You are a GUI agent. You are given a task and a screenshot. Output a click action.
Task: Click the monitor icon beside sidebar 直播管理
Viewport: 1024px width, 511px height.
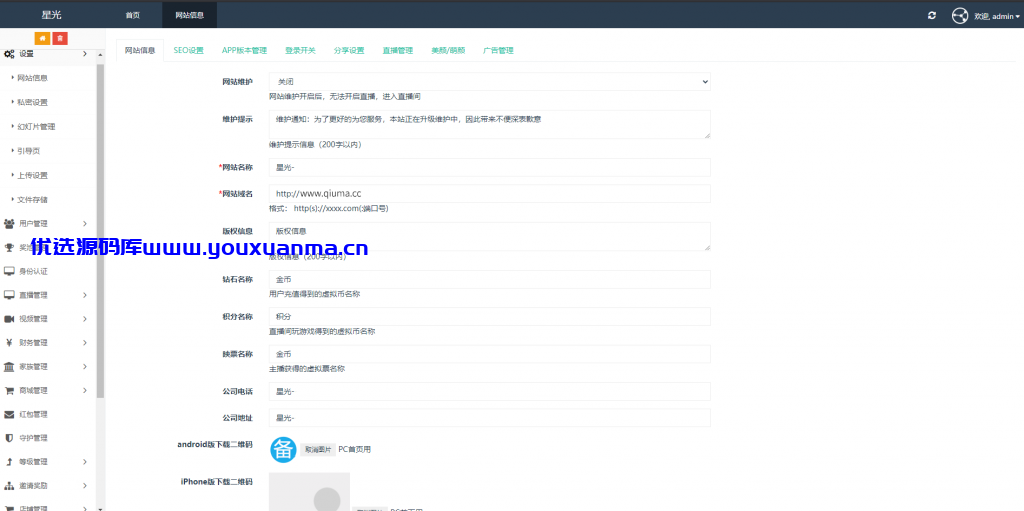tap(9, 295)
